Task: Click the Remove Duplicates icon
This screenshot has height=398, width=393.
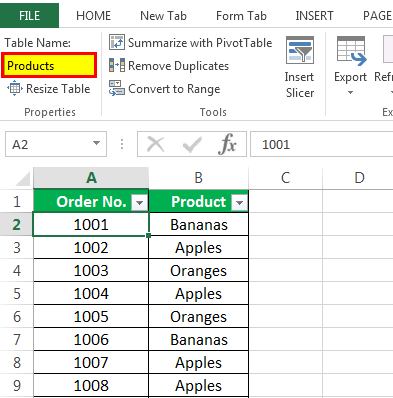Action: pyautogui.click(x=117, y=65)
